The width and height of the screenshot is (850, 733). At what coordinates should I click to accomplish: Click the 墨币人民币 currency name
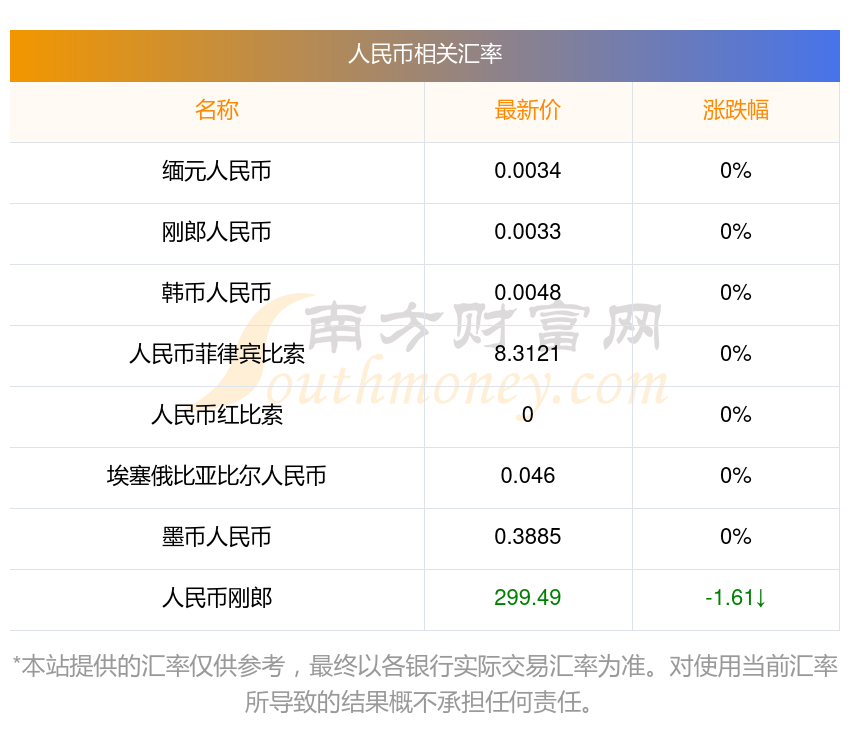(x=217, y=537)
